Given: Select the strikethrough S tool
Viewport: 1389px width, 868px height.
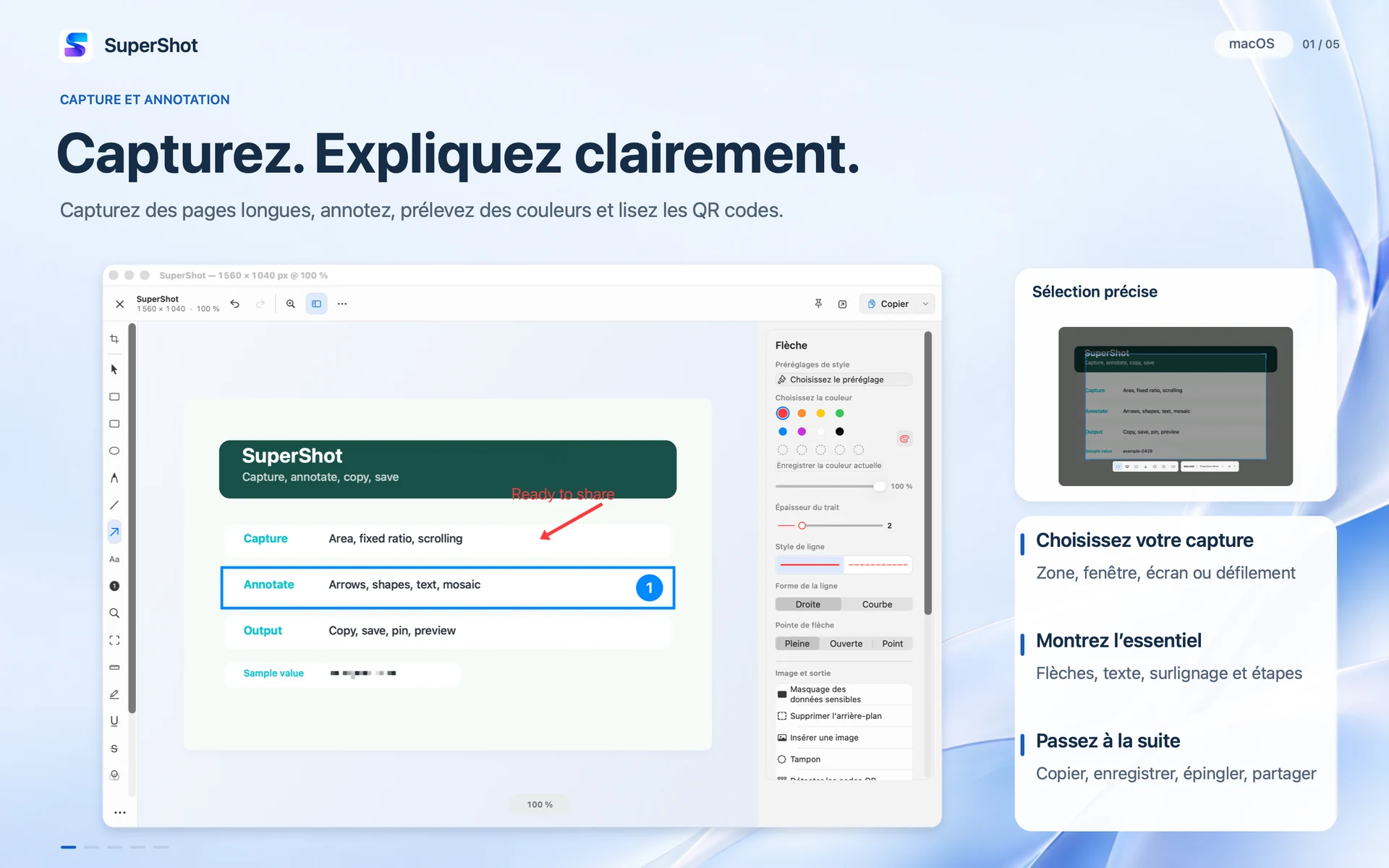Looking at the screenshot, I should coord(114,749).
